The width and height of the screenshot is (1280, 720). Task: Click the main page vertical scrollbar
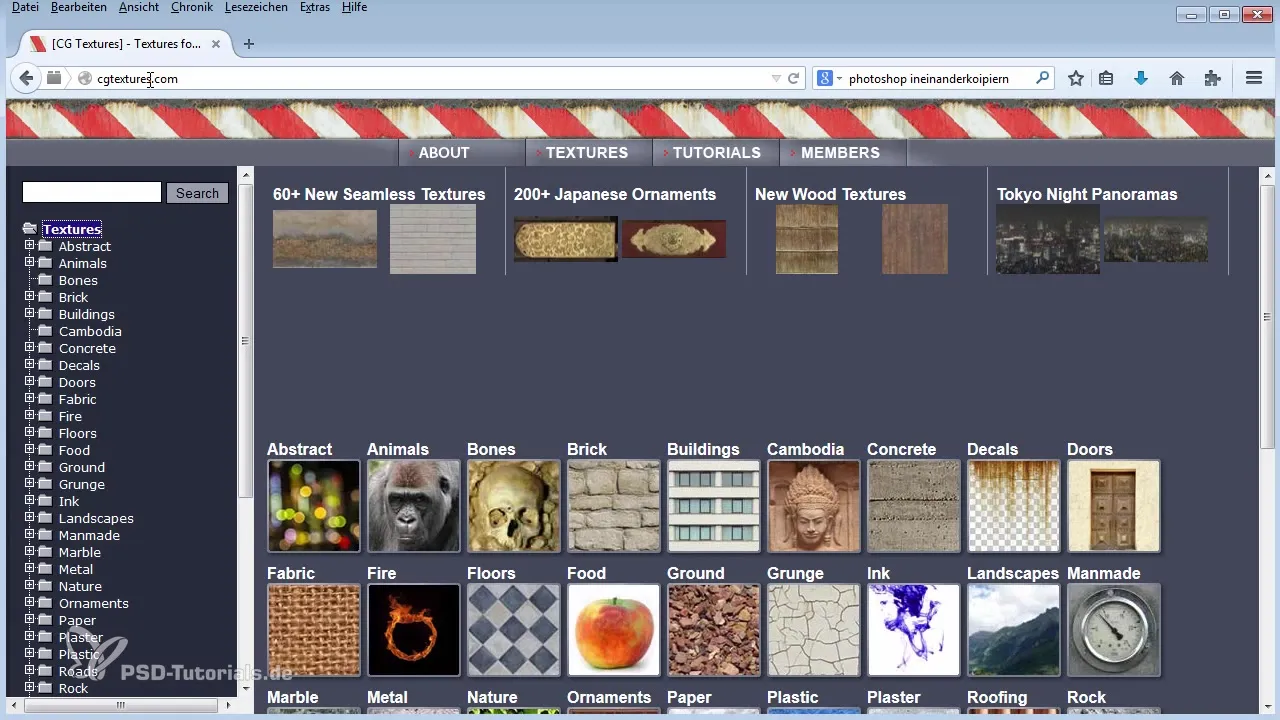tap(1267, 318)
